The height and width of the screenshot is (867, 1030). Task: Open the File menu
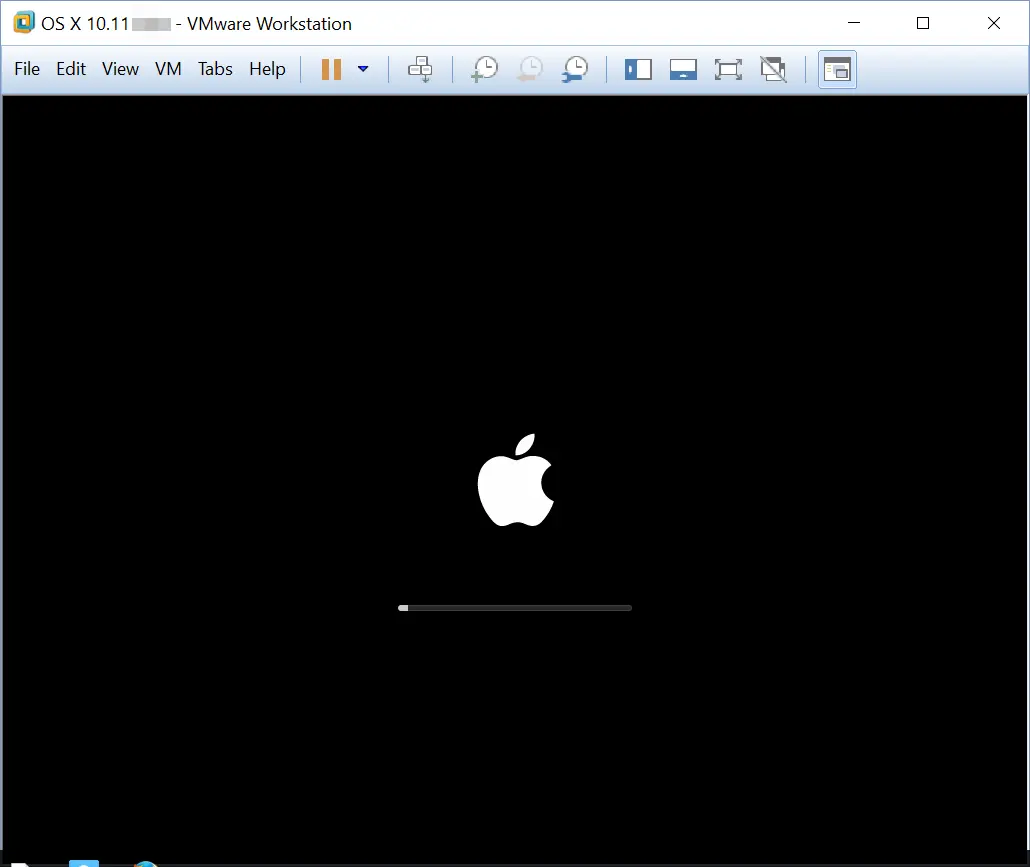26,69
